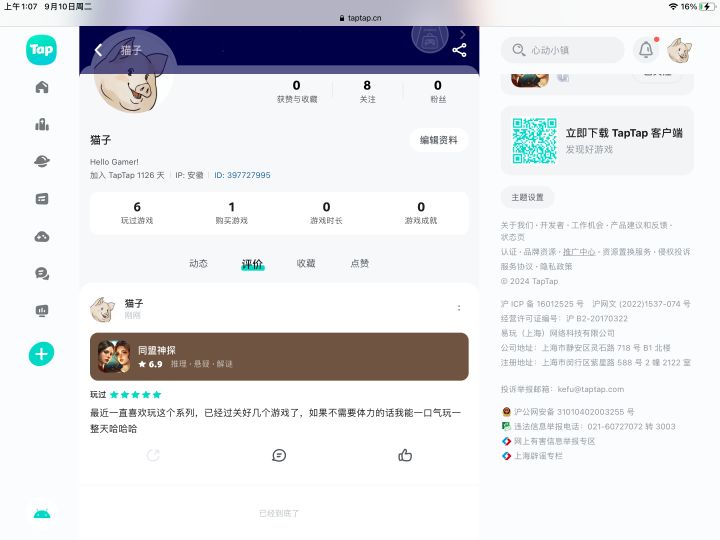Click the green plus create button

pyautogui.click(x=41, y=354)
